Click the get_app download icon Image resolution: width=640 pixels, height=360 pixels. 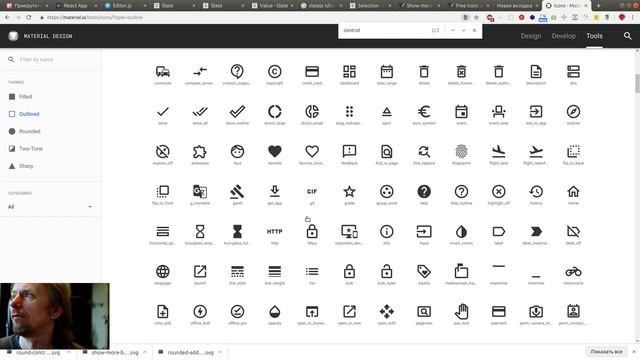coord(275,191)
